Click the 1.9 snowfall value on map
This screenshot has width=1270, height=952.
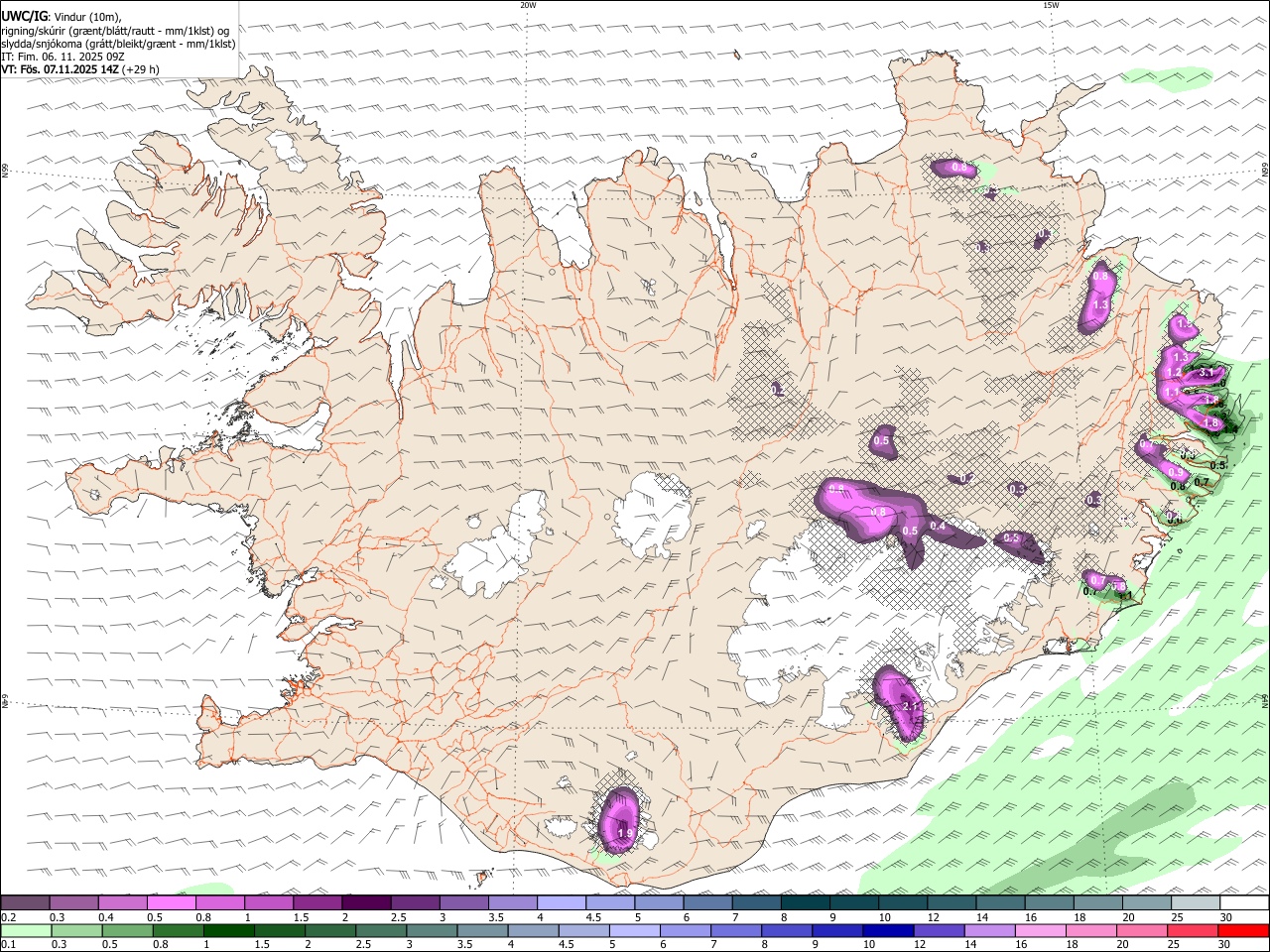click(x=625, y=833)
